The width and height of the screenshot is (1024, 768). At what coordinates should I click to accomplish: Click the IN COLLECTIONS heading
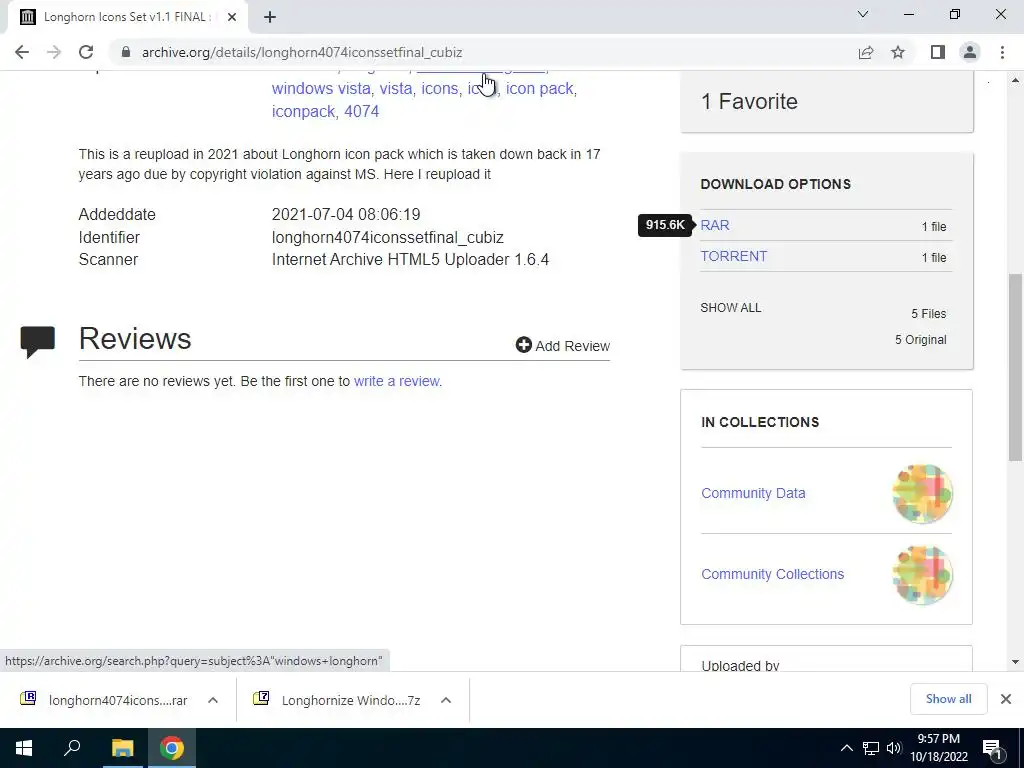[760, 423]
